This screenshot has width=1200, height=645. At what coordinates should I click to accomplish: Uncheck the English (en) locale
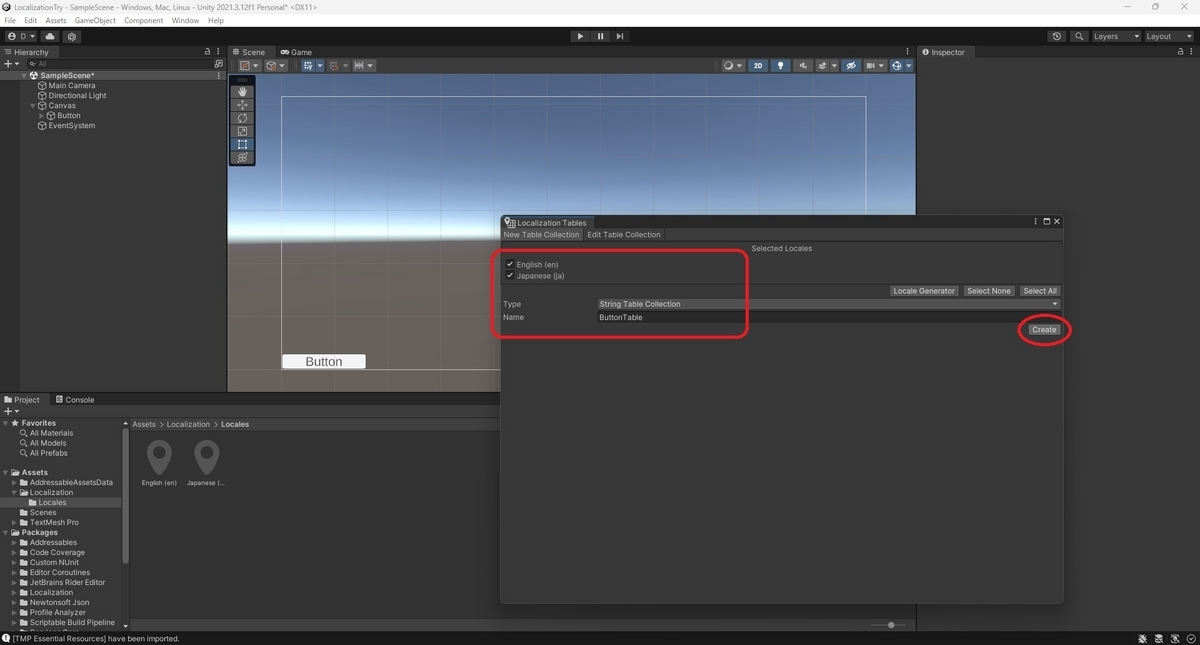coord(510,264)
